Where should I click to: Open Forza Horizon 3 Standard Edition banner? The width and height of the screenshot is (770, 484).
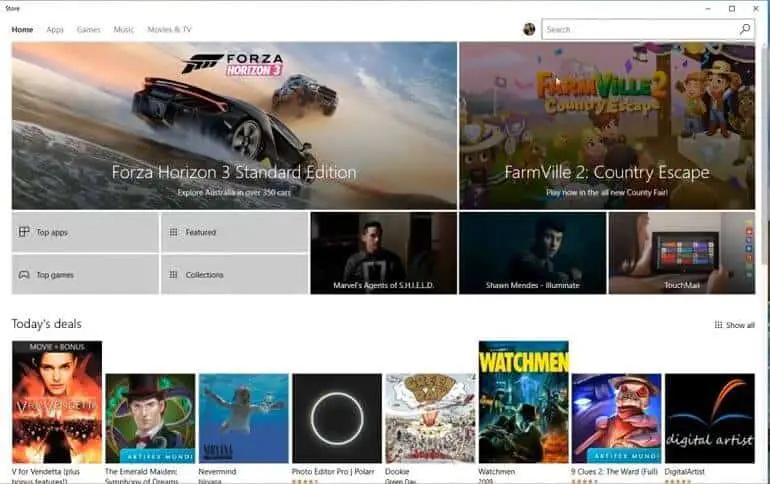click(x=234, y=126)
